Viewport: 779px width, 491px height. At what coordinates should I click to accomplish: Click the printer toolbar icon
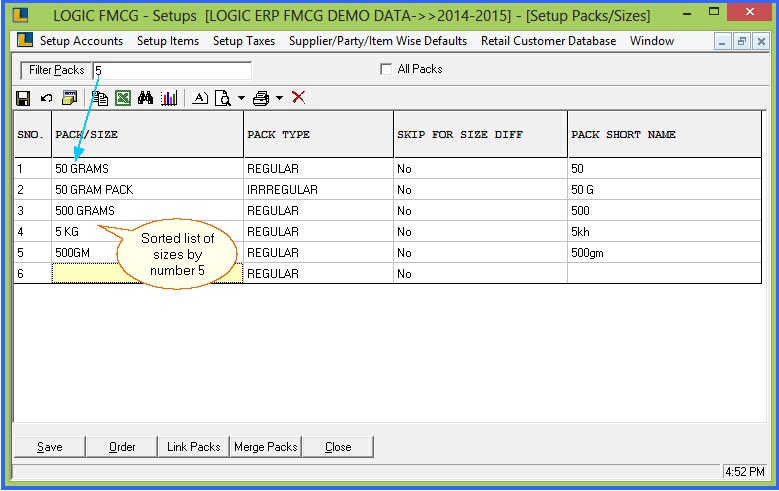[261, 98]
